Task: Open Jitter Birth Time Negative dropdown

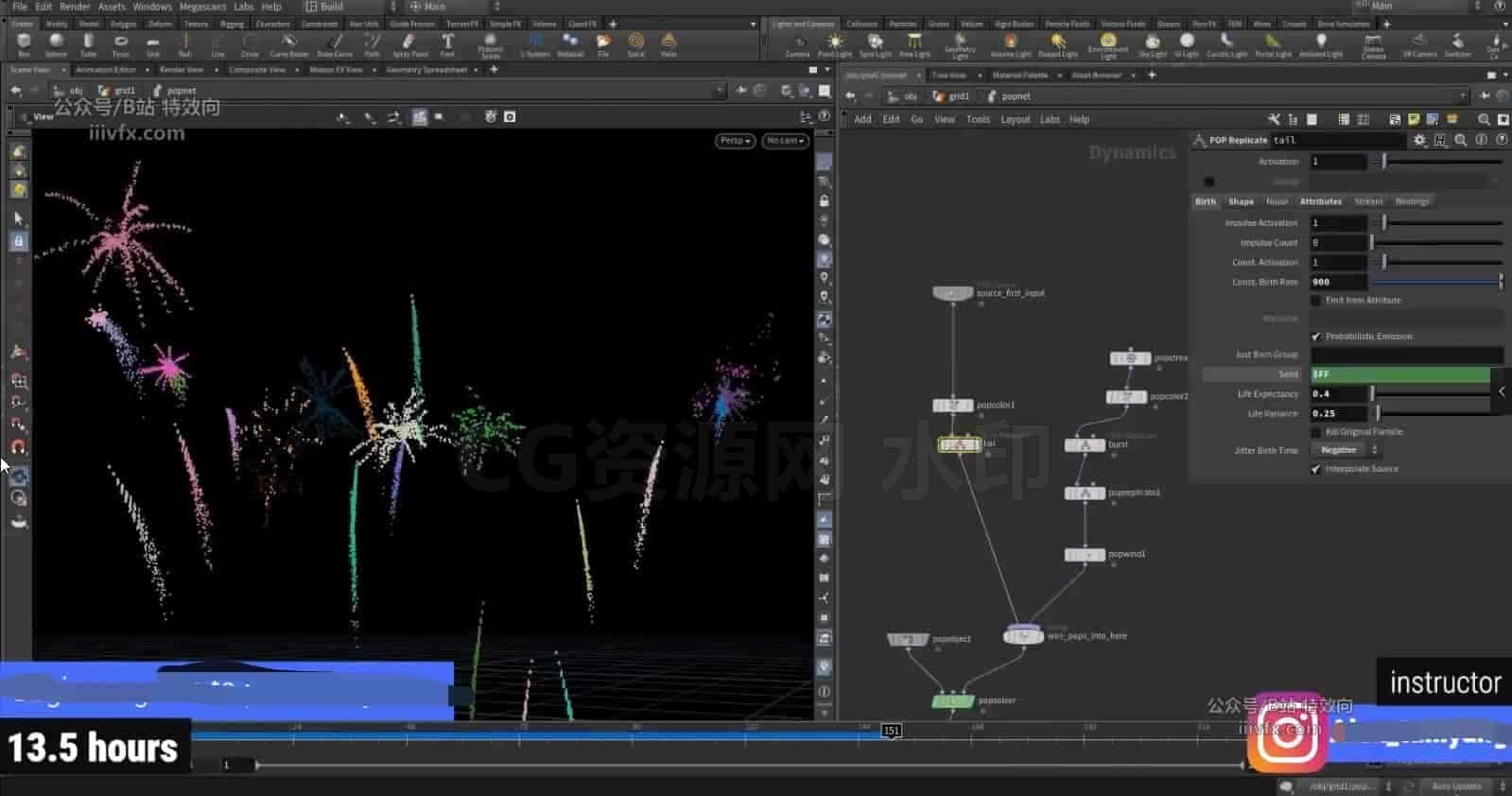Action: (1347, 450)
